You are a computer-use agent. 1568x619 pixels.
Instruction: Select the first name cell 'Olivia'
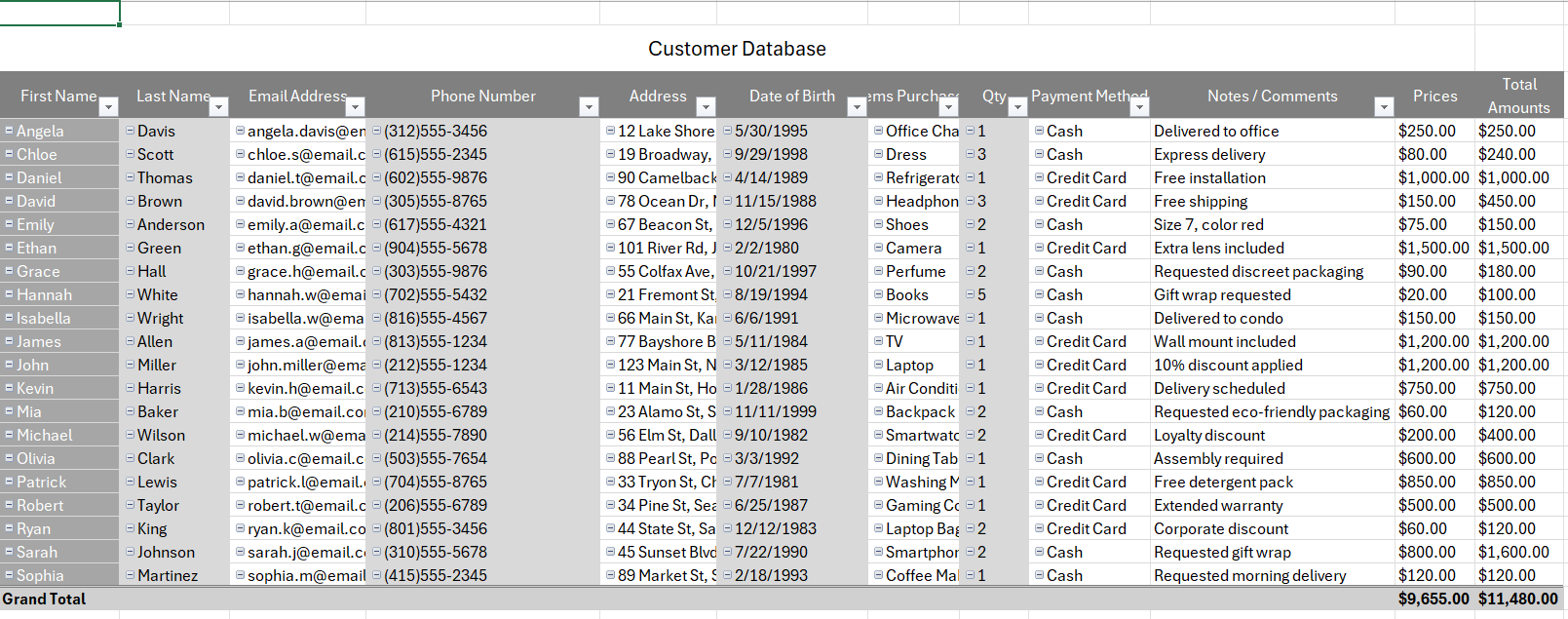pyautogui.click(x=59, y=458)
